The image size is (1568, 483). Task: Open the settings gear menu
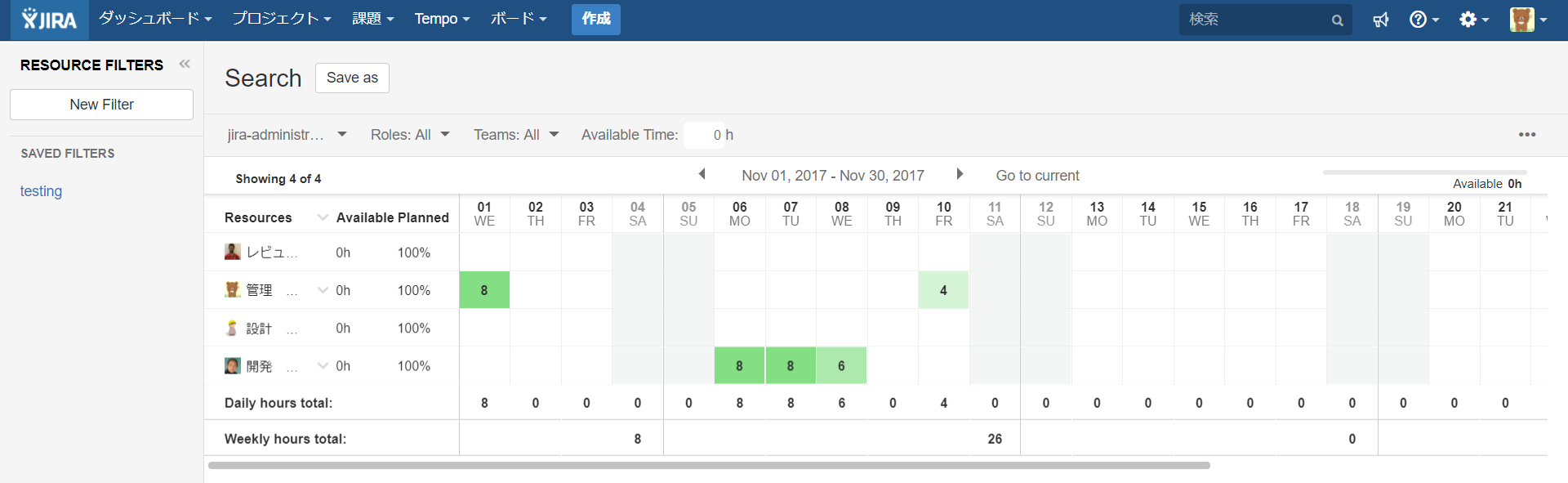coord(1474,20)
